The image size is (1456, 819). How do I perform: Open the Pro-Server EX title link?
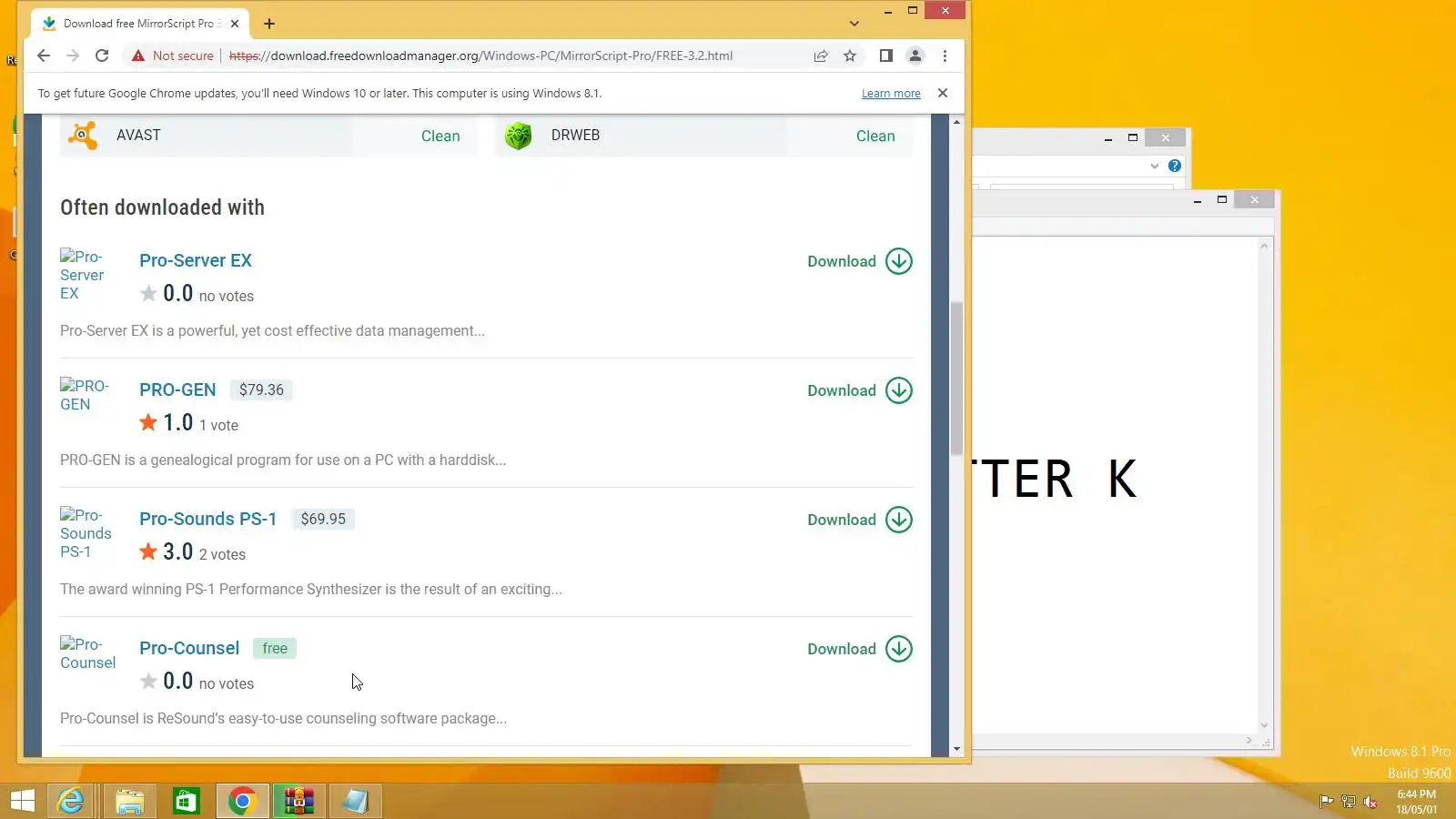tap(196, 260)
